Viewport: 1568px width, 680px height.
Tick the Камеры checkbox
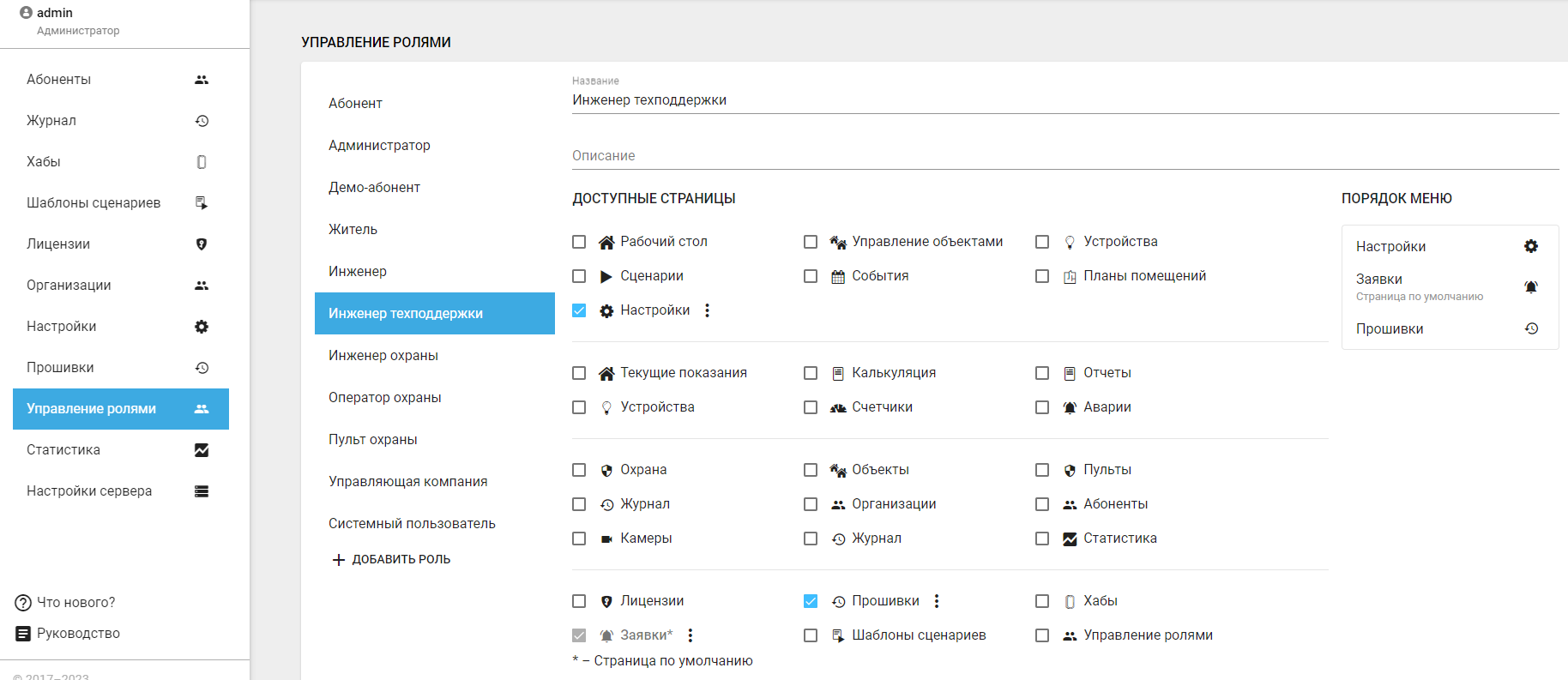[579, 539]
